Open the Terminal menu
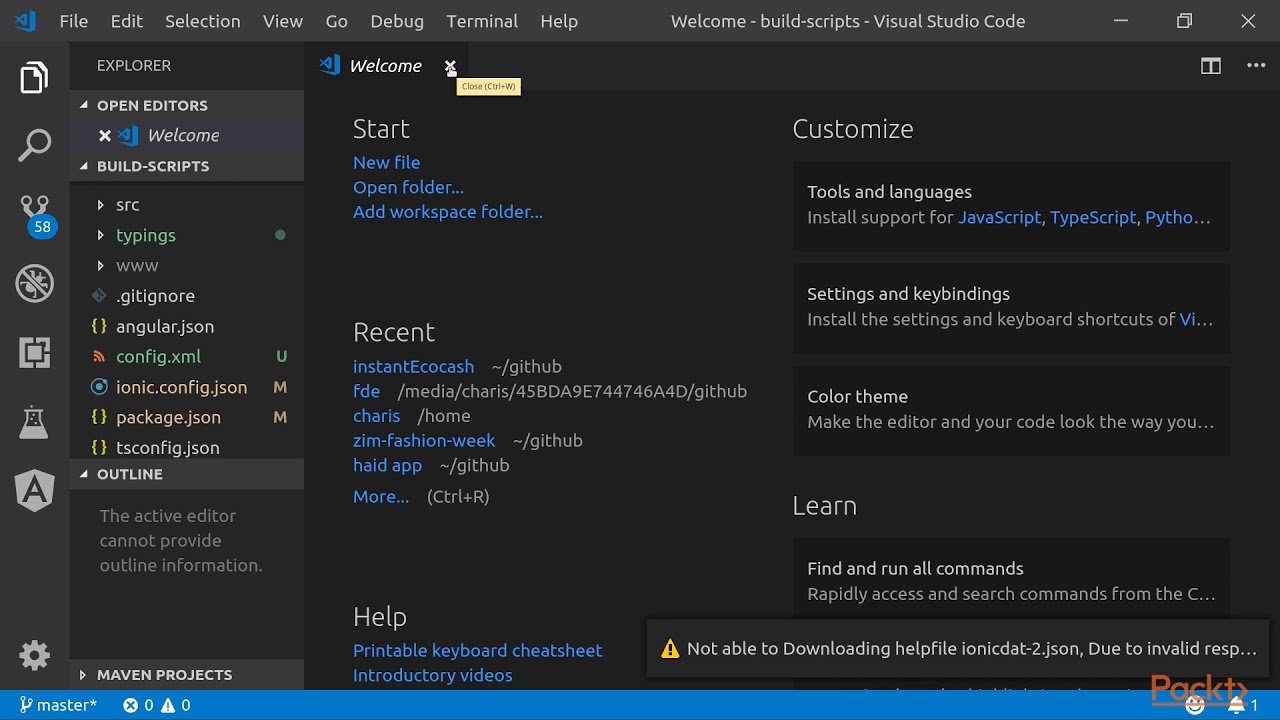 (482, 21)
